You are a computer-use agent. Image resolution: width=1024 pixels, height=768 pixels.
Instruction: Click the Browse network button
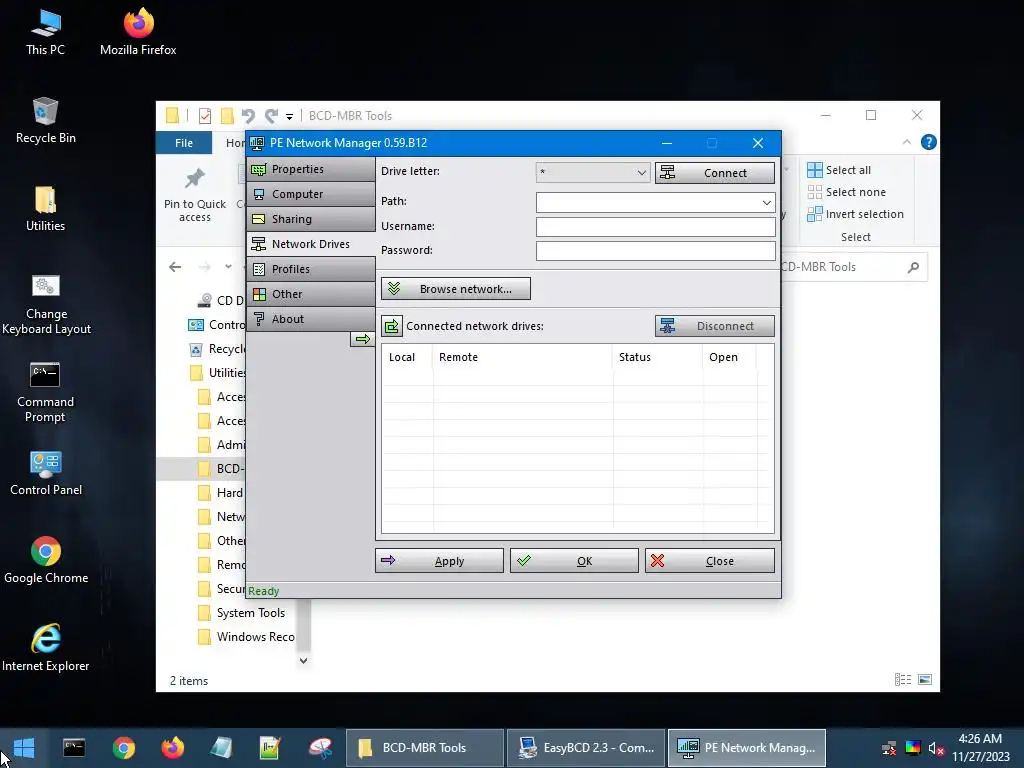click(x=456, y=289)
